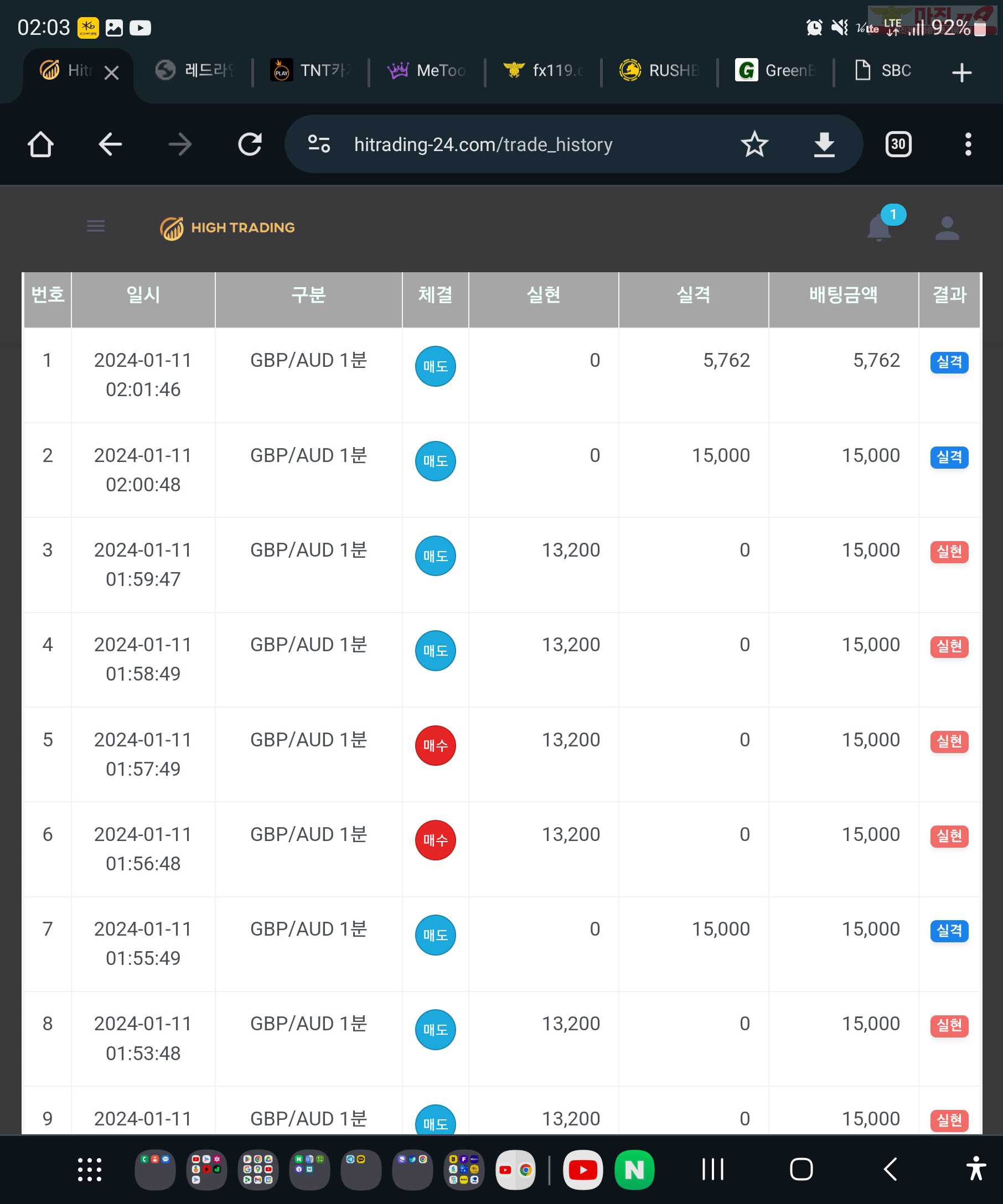
Task: Select the 02:01:46 timestamp cell
Action: (143, 390)
